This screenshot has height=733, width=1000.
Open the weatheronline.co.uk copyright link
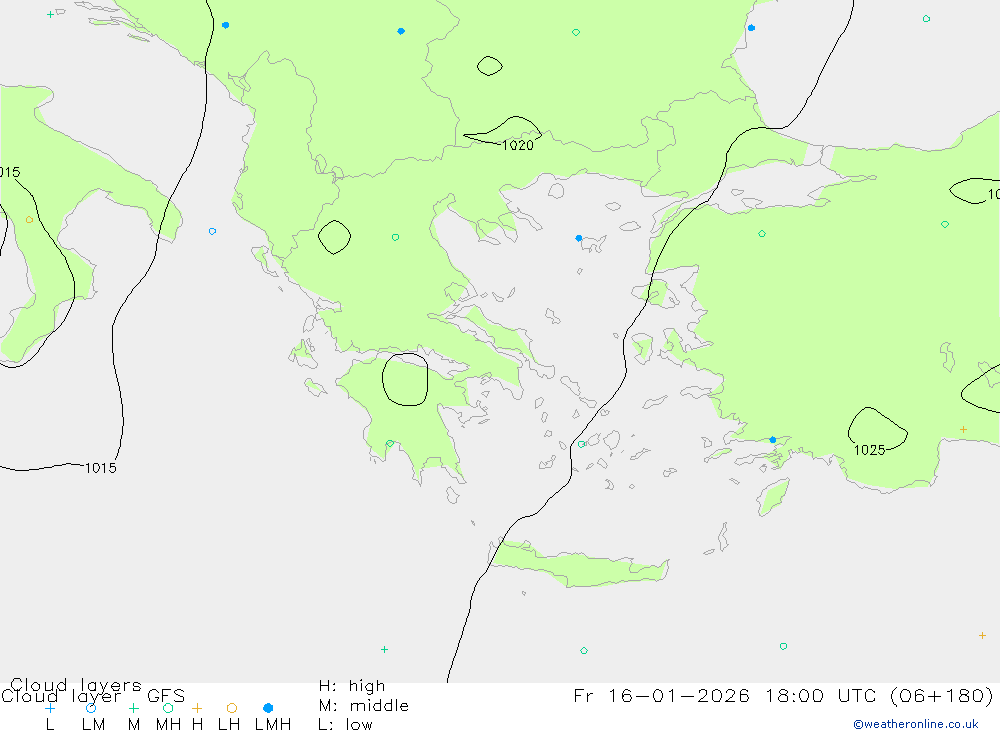pos(916,724)
